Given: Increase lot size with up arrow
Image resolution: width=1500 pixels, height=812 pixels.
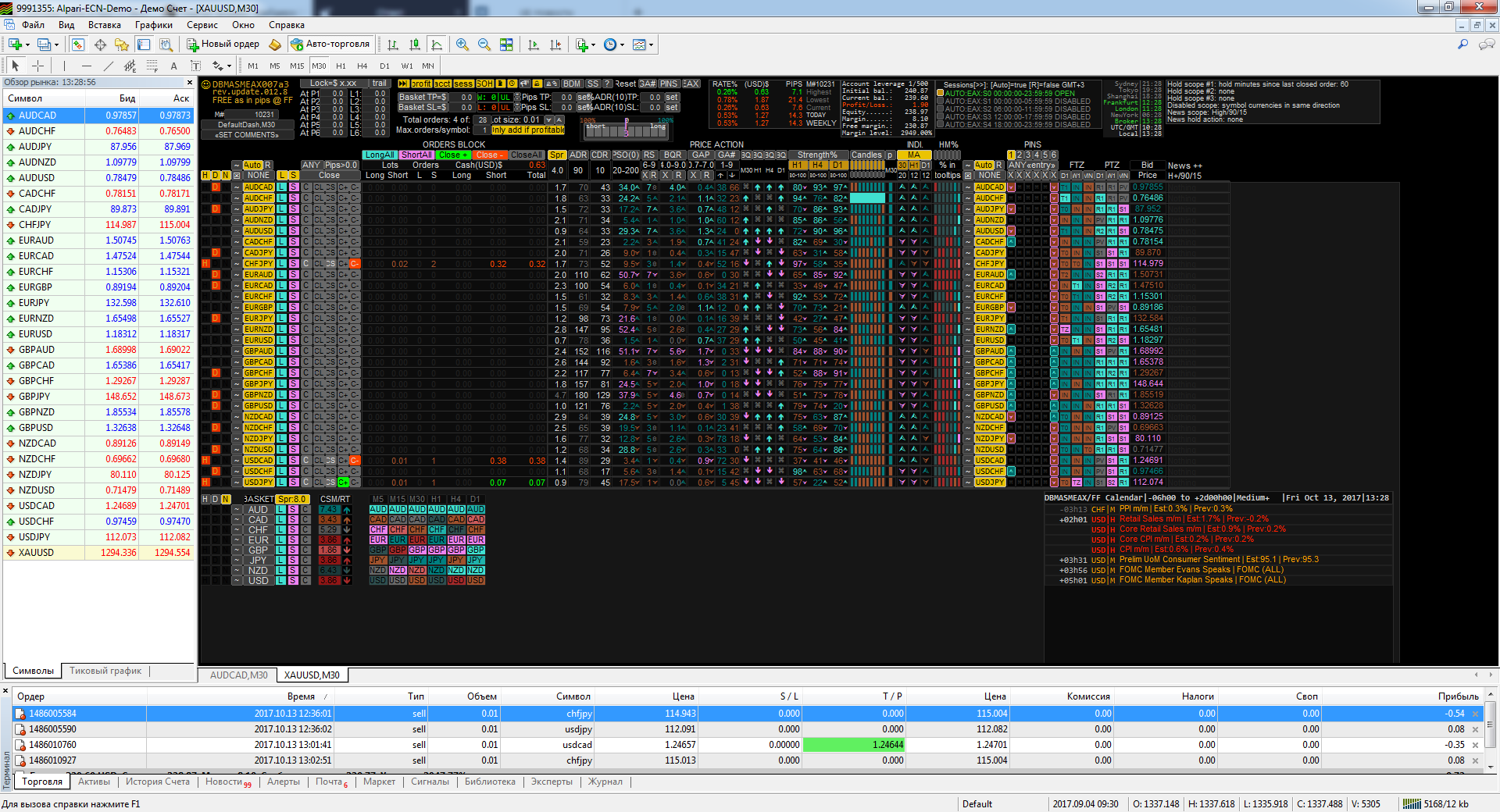Looking at the screenshot, I should tap(559, 120).
